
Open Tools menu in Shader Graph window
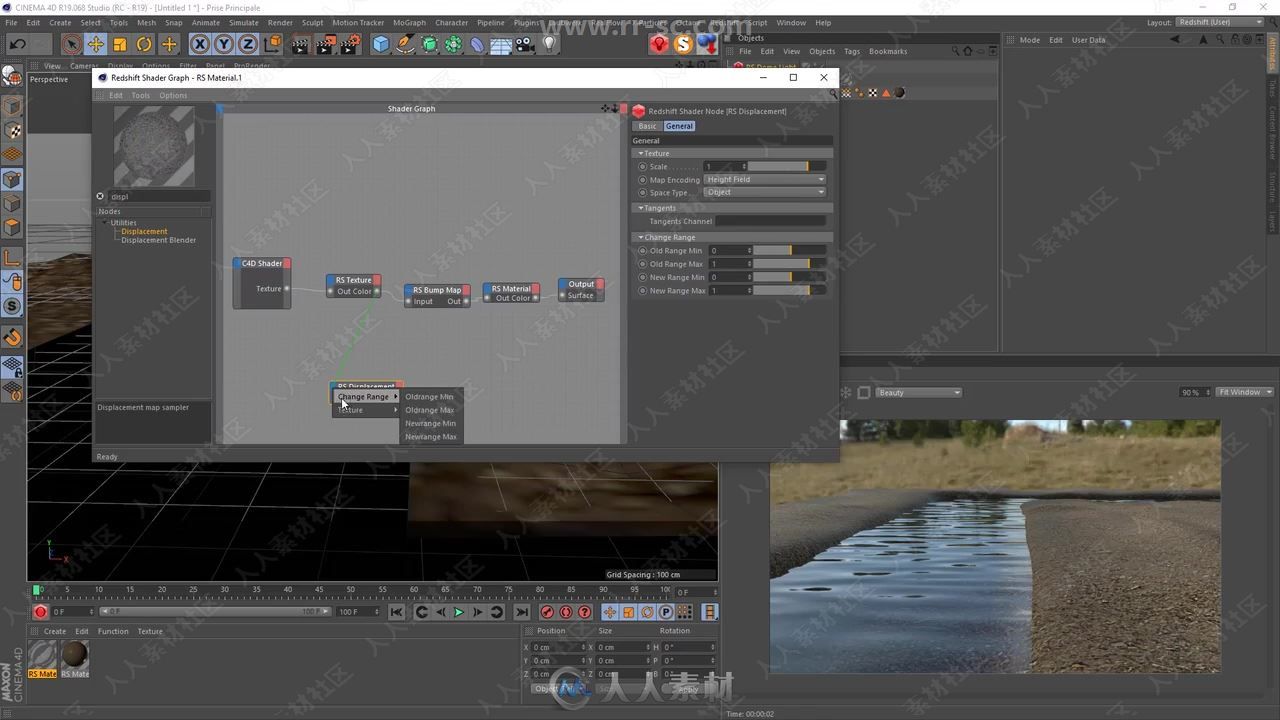point(141,95)
